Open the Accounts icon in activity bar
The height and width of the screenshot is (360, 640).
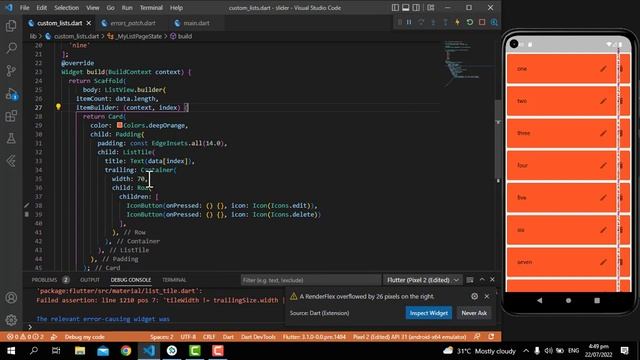11,298
